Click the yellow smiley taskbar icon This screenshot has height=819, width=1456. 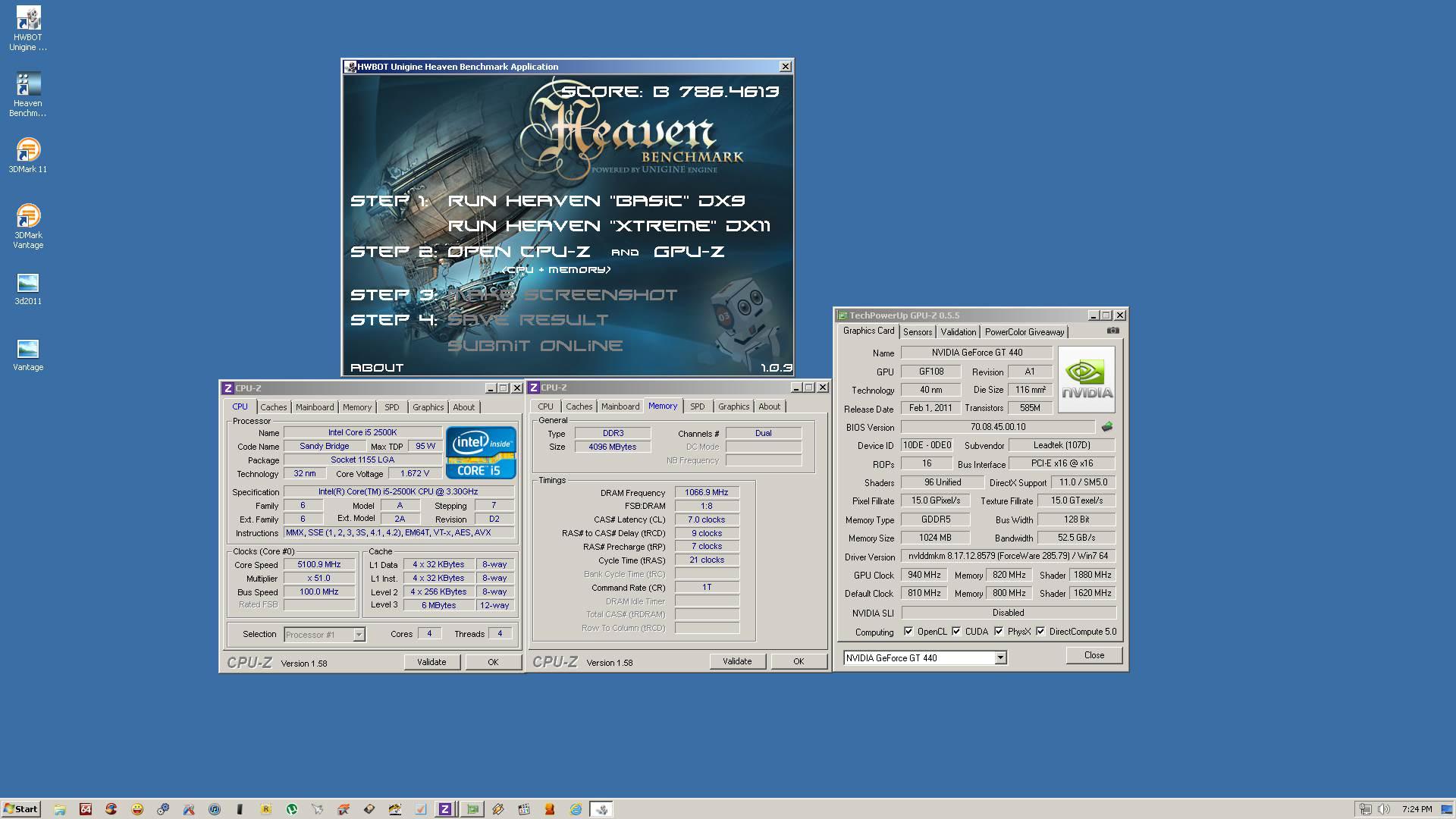137,809
